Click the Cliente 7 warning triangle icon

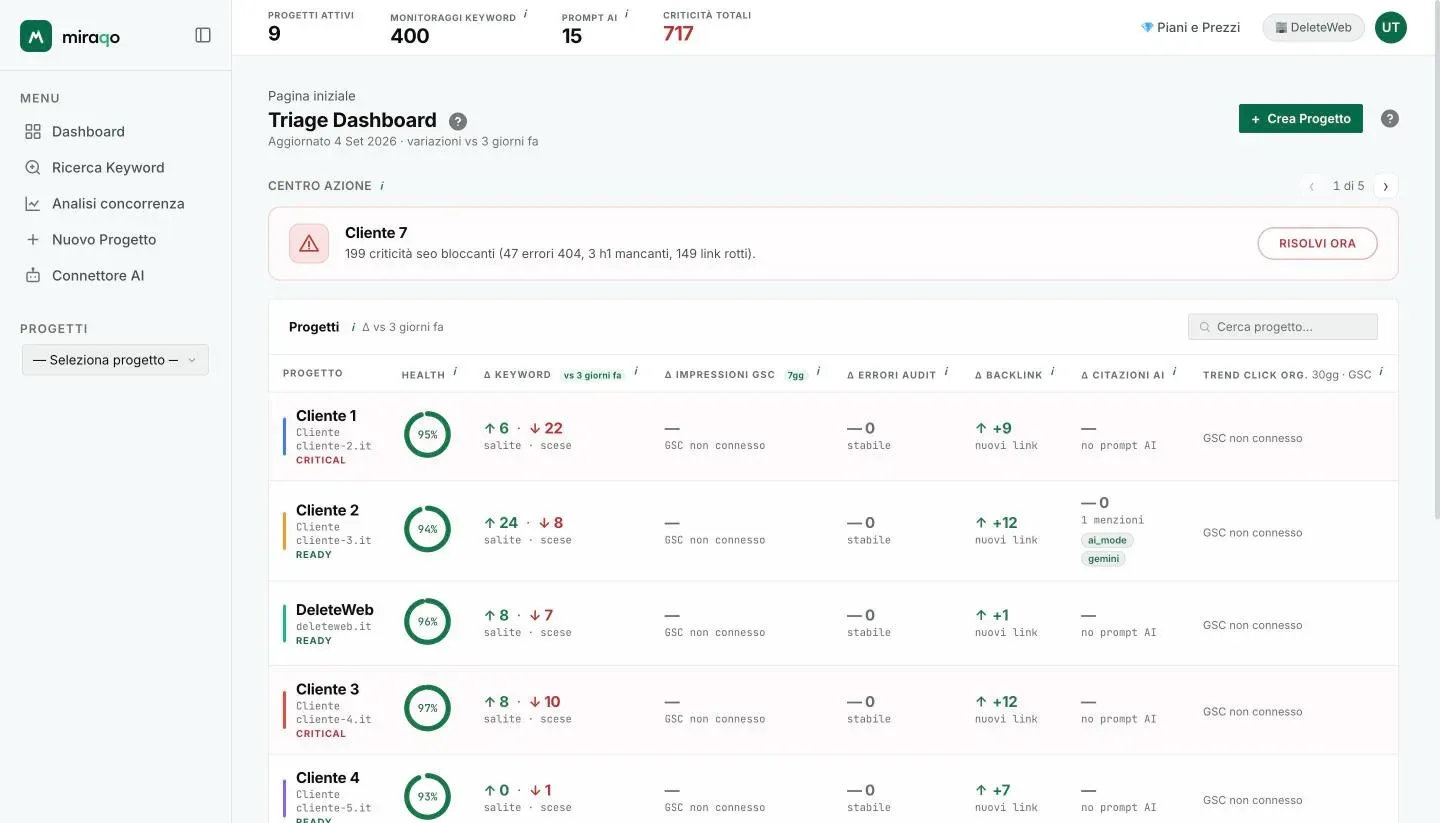pos(309,243)
